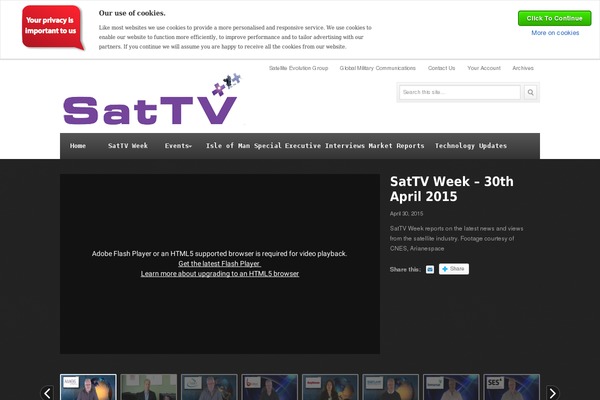The height and width of the screenshot is (400, 600).
Task: Click the next carousel arrow
Action: click(x=552, y=393)
